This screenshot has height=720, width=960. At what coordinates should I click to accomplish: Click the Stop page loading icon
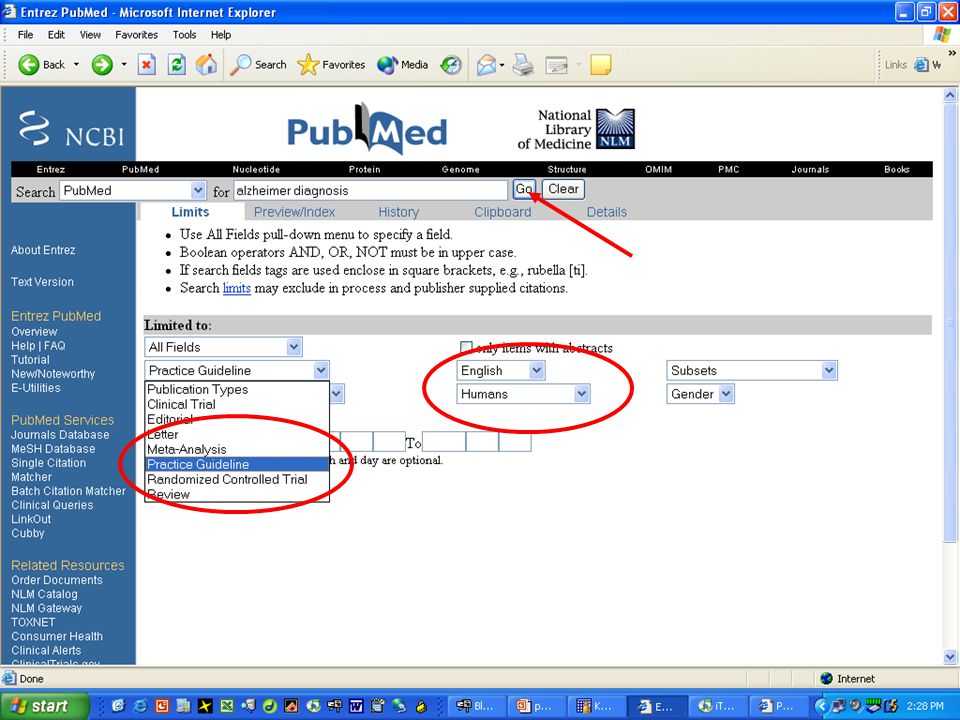146,64
